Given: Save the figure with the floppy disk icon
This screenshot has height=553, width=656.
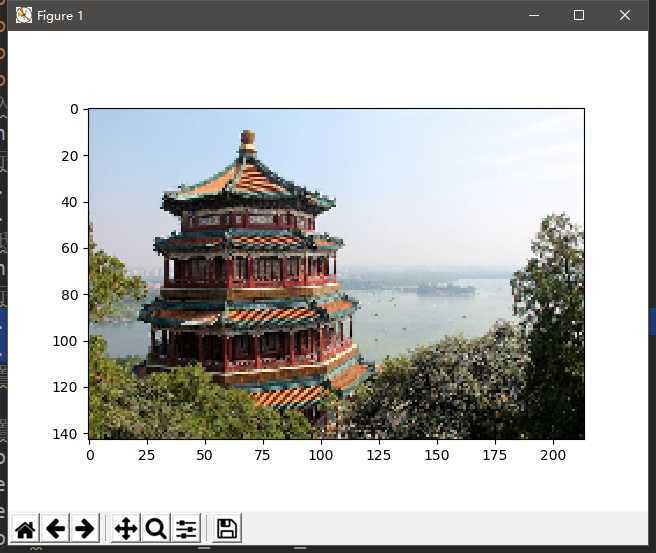Looking at the screenshot, I should coord(227,529).
